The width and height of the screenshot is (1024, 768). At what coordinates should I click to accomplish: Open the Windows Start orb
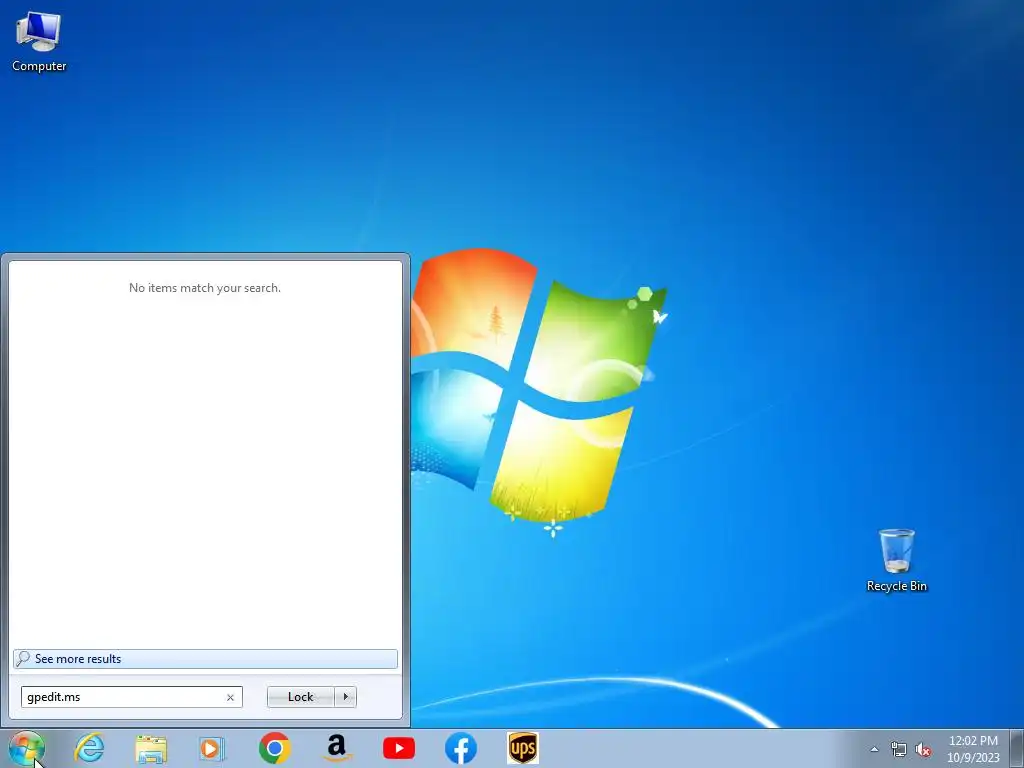(x=26, y=748)
